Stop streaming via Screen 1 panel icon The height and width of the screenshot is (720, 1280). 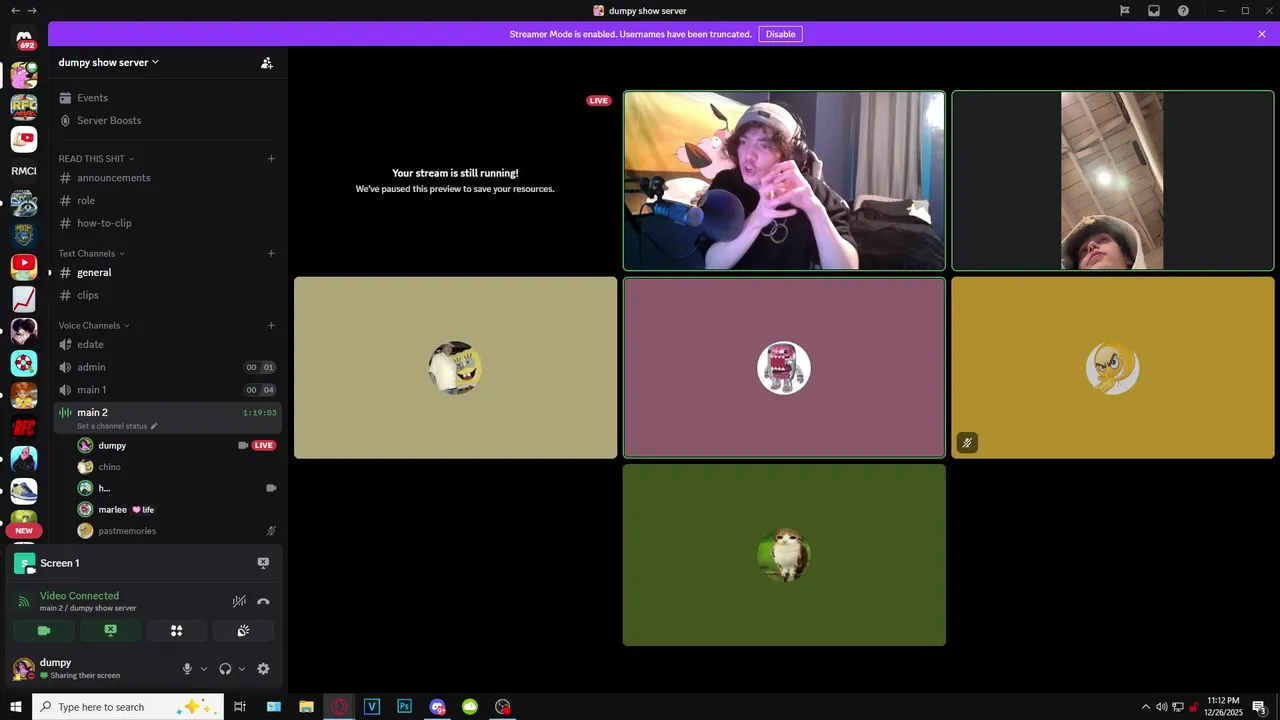[263, 563]
